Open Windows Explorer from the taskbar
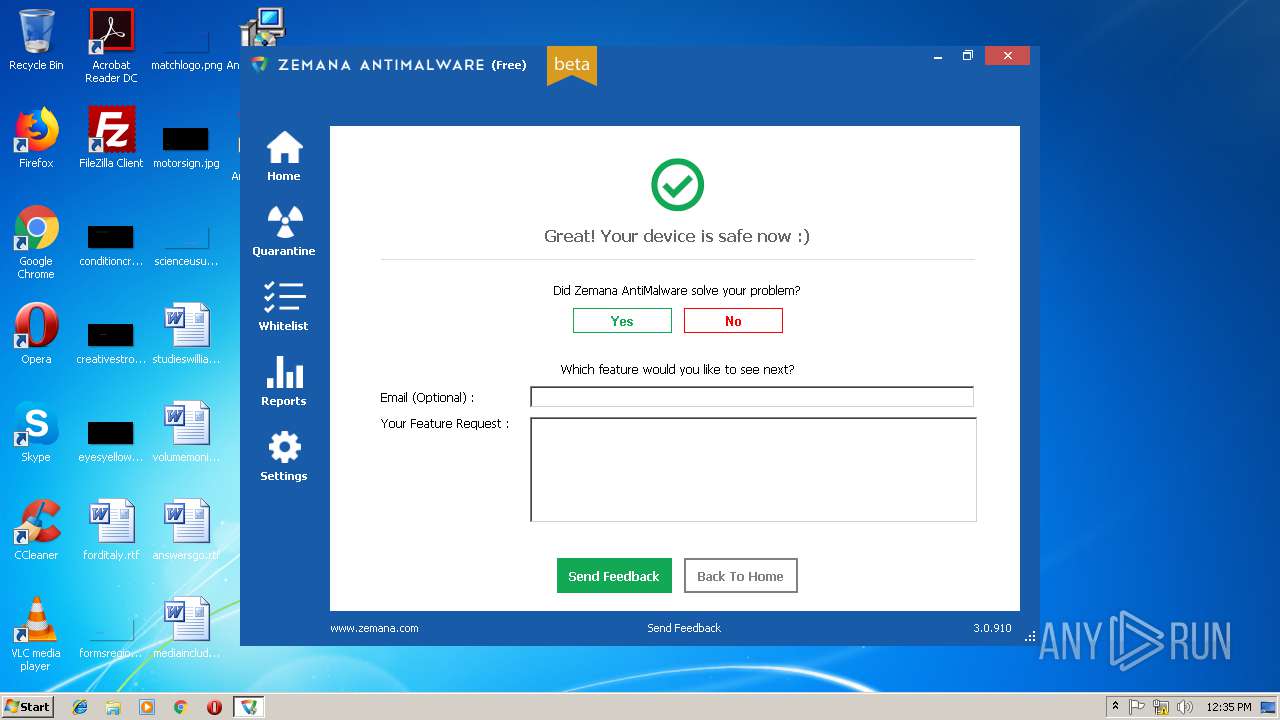Screen dimensions: 1280x720 (113, 707)
